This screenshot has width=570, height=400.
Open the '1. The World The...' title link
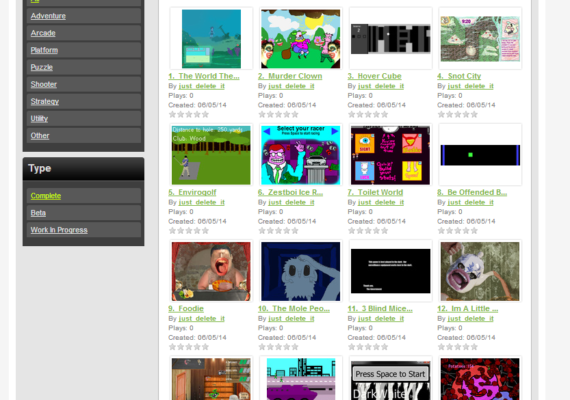204,76
